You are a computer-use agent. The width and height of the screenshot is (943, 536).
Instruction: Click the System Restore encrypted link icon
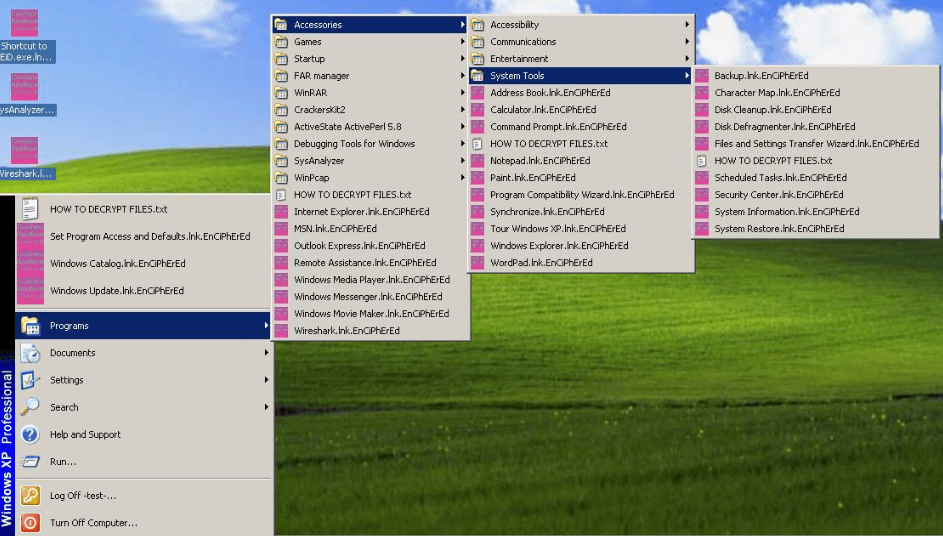[702, 229]
